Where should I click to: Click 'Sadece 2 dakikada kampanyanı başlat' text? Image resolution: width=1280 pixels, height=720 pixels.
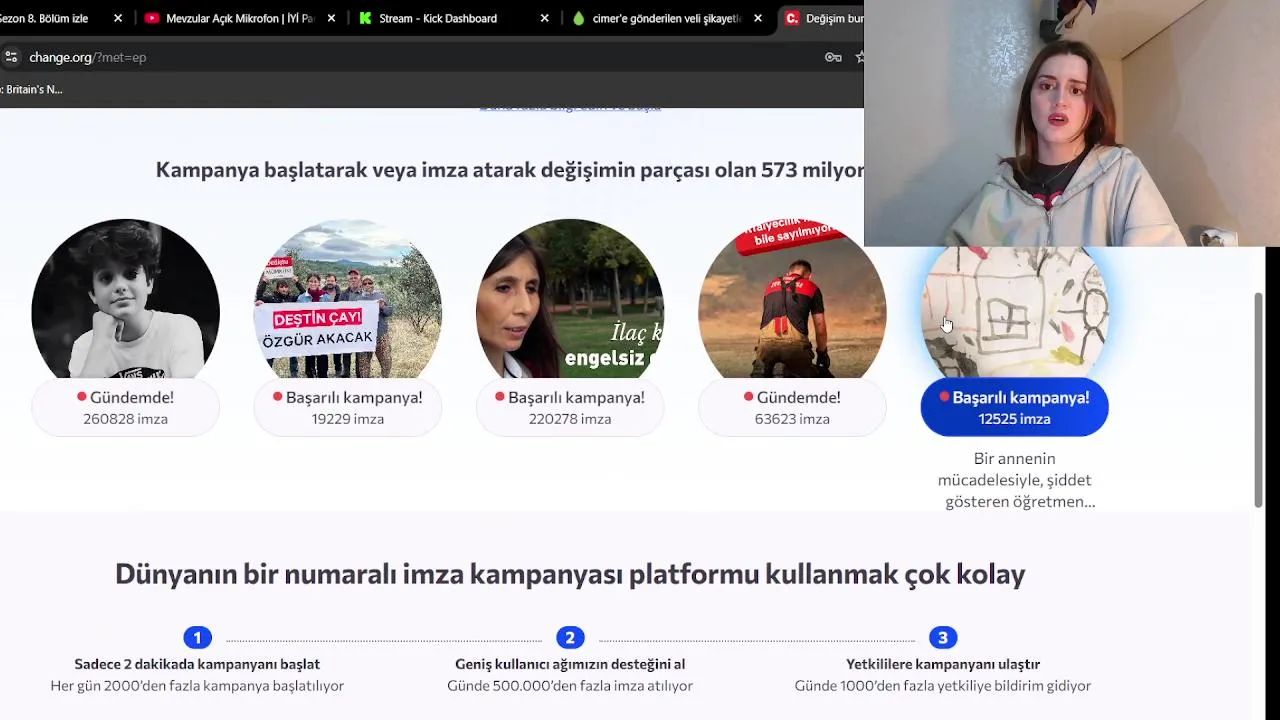coord(197,664)
